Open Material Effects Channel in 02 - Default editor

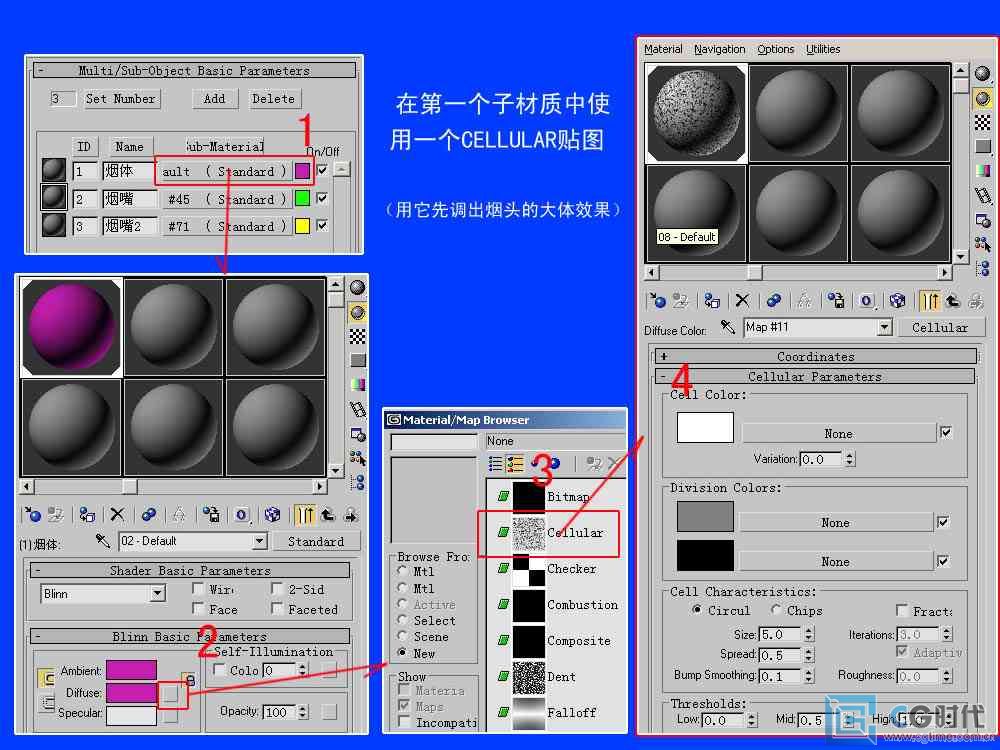pos(242,515)
